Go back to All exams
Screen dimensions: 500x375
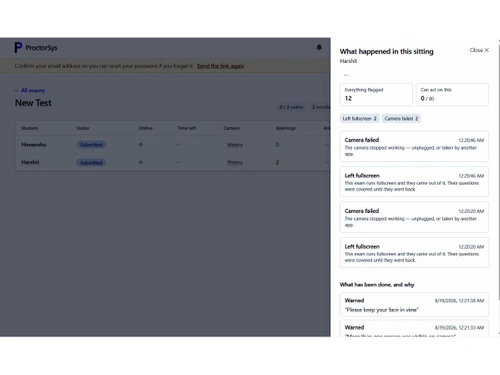pyautogui.click(x=30, y=90)
